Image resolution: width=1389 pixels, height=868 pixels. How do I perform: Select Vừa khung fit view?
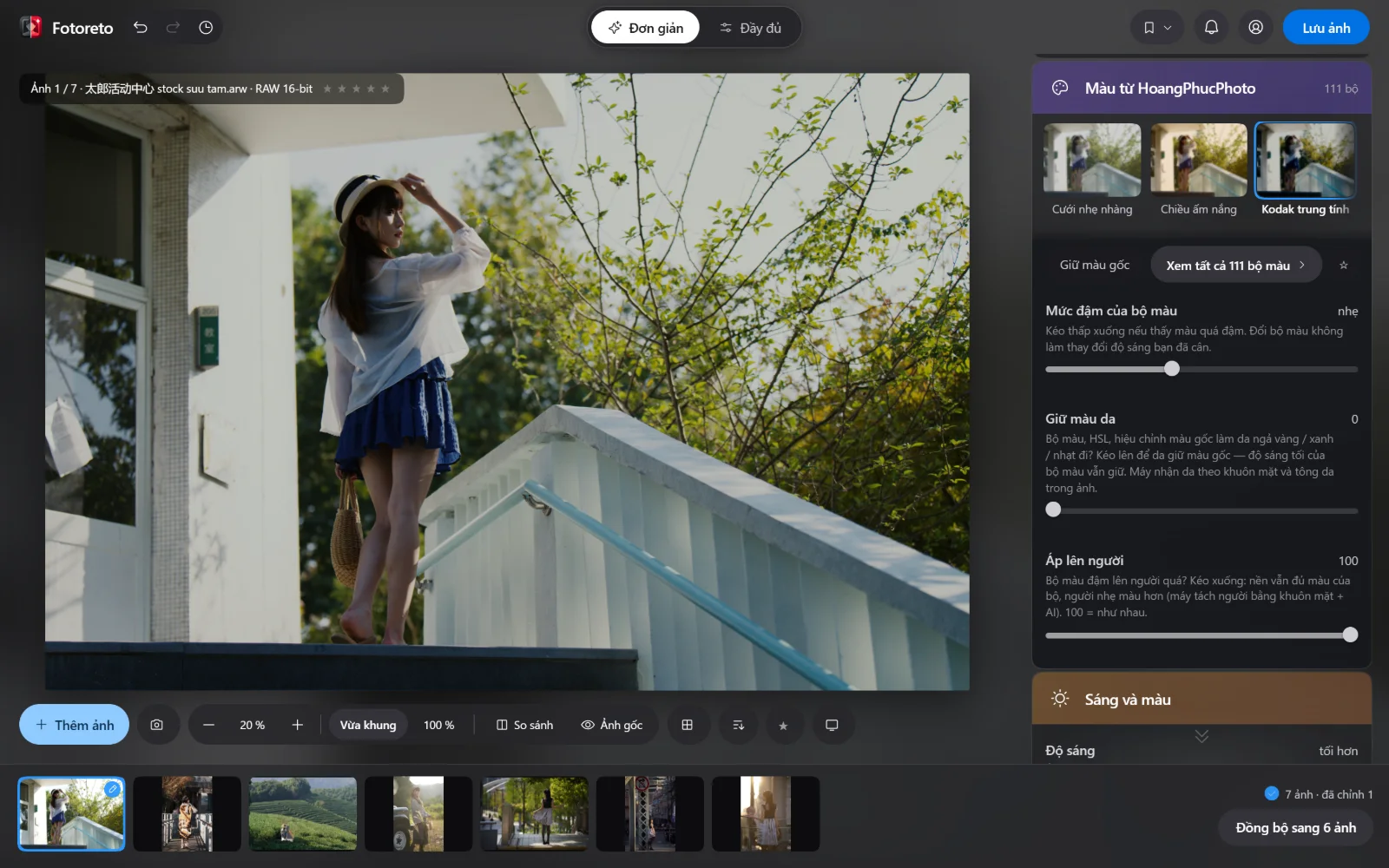368,725
